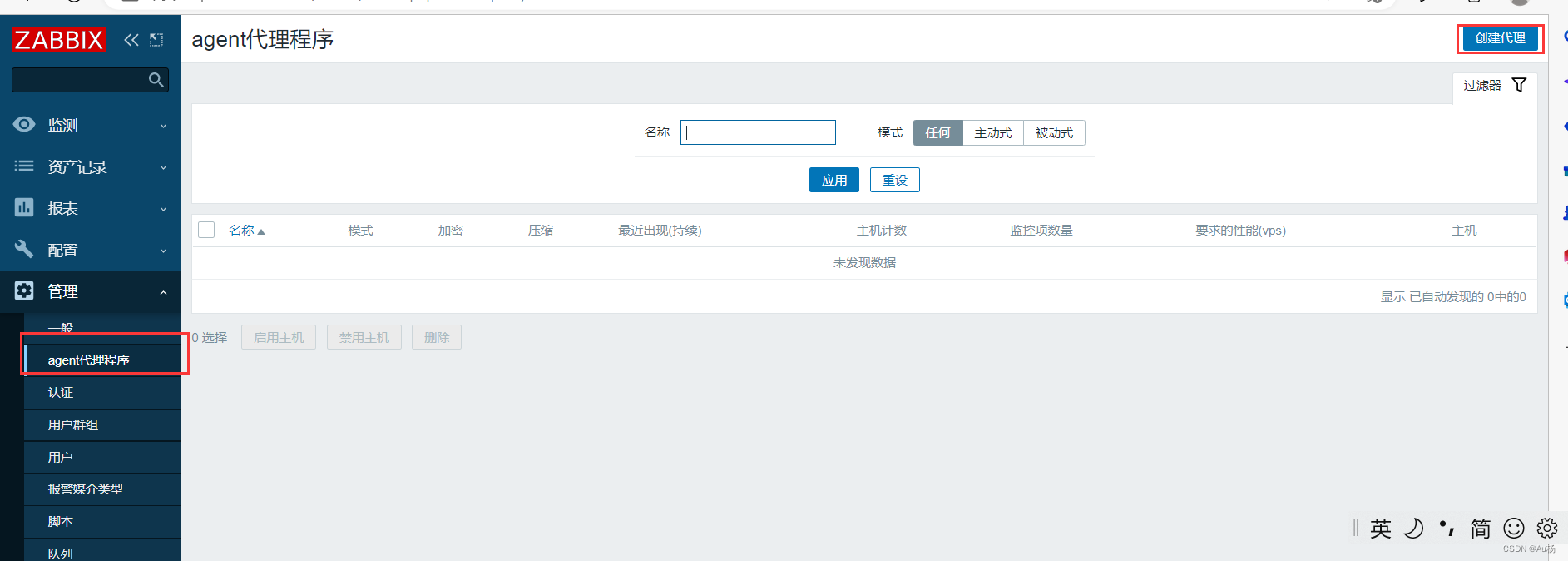Click the 模式 column header

pos(360,231)
